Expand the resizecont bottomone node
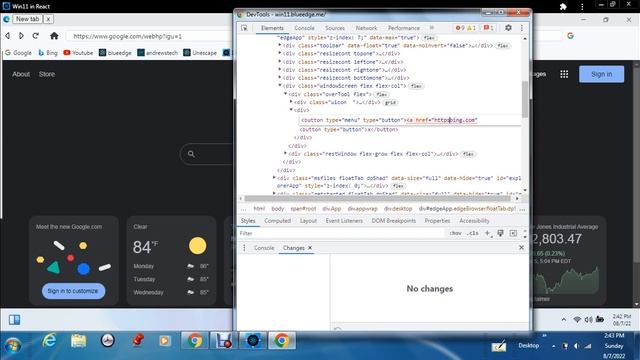Viewport: 640px width, 360px height. pos(280,77)
